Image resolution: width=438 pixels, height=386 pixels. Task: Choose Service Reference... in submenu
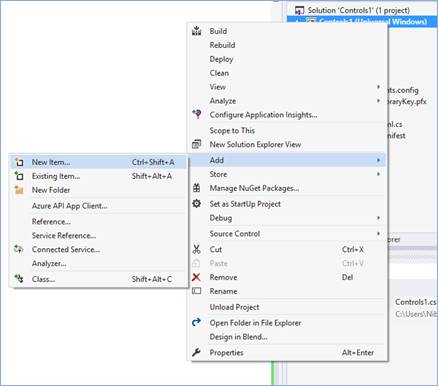pyautogui.click(x=64, y=236)
